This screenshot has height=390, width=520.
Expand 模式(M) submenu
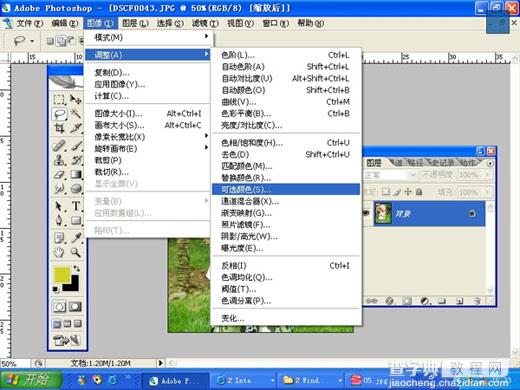pyautogui.click(x=148, y=37)
